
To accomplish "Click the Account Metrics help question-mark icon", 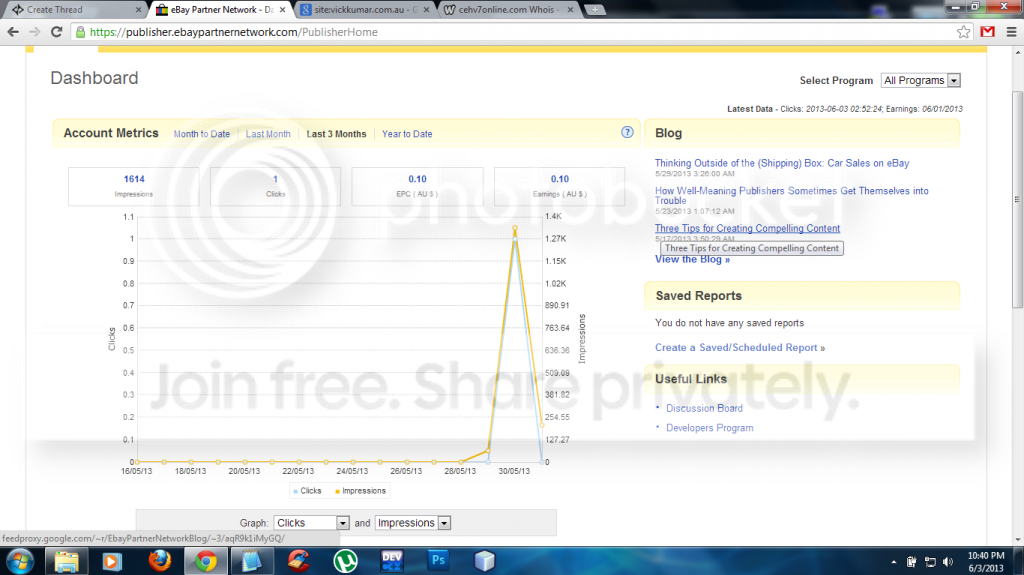I will point(627,133).
